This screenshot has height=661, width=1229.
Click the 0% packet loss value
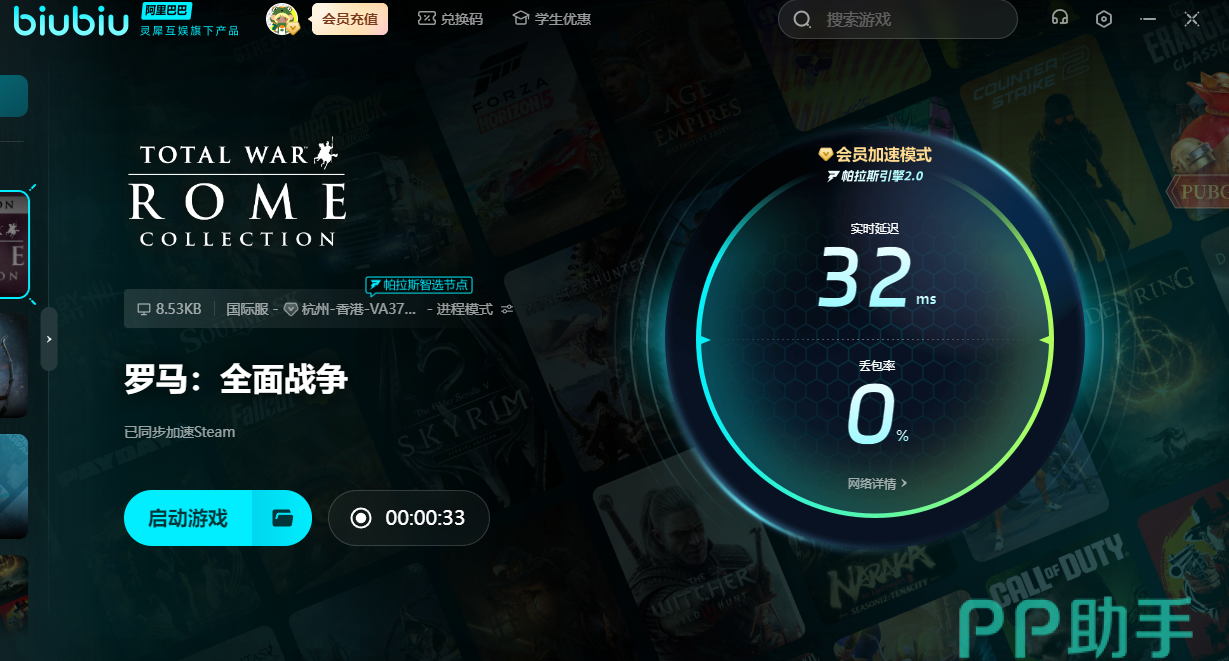[877, 416]
